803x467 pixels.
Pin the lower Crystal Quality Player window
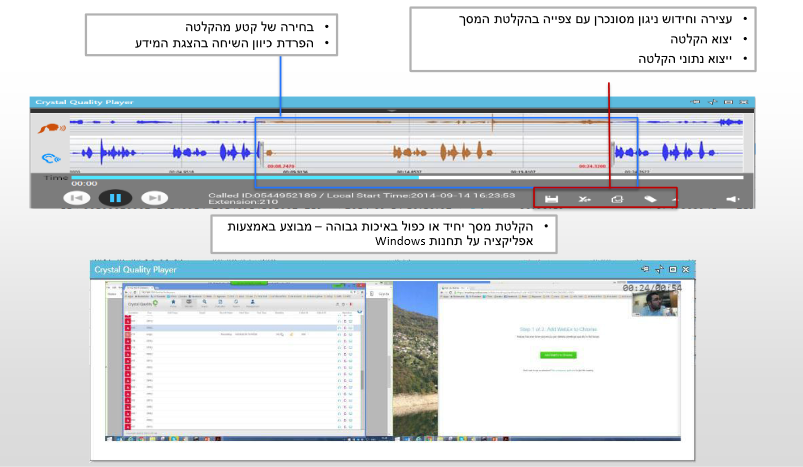coord(645,269)
